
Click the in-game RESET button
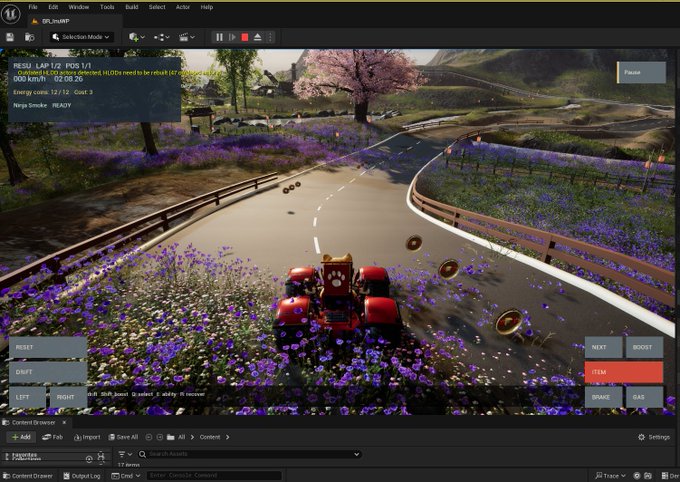[48, 348]
